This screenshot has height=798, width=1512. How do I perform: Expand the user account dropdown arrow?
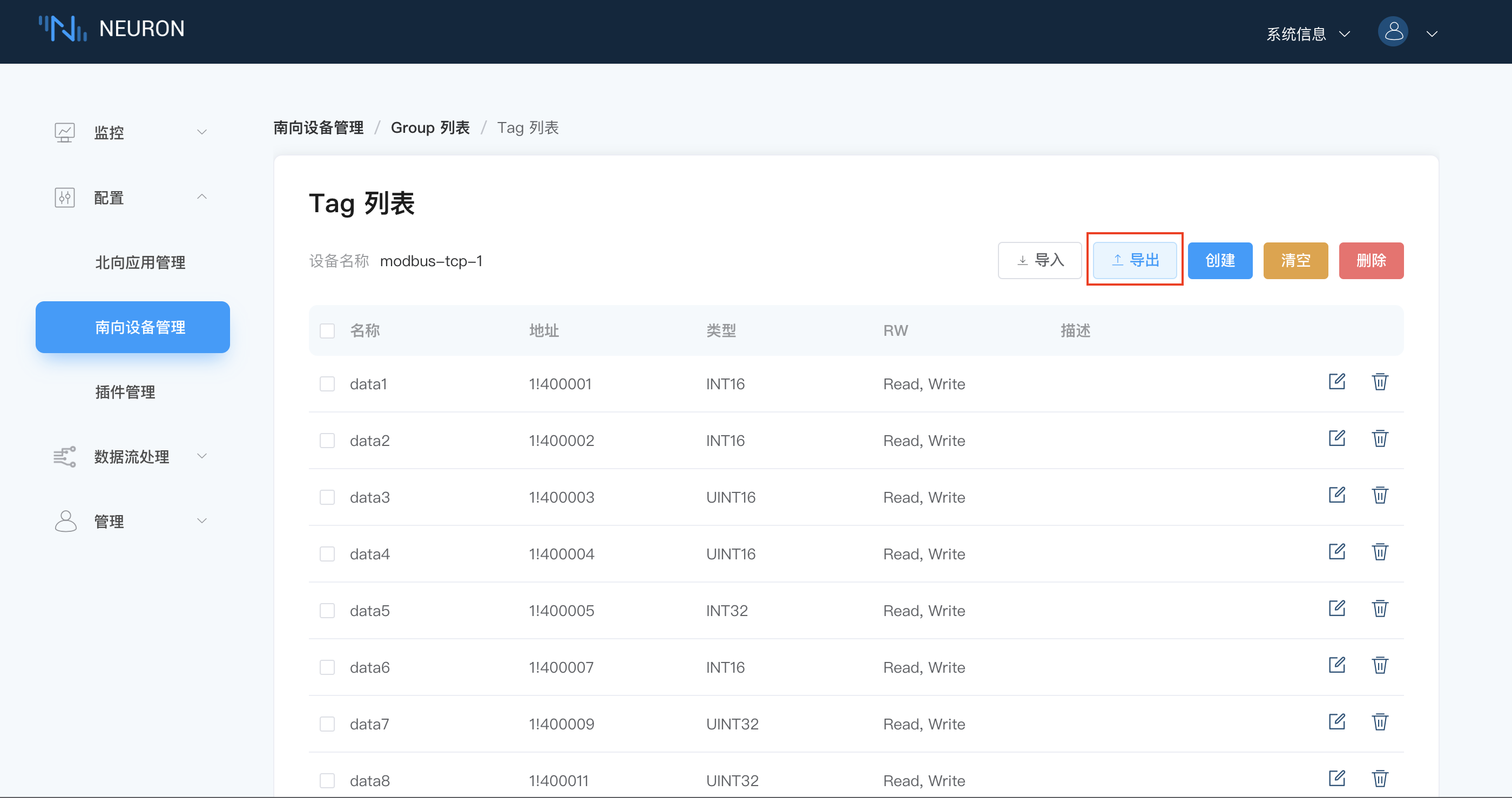point(1432,34)
